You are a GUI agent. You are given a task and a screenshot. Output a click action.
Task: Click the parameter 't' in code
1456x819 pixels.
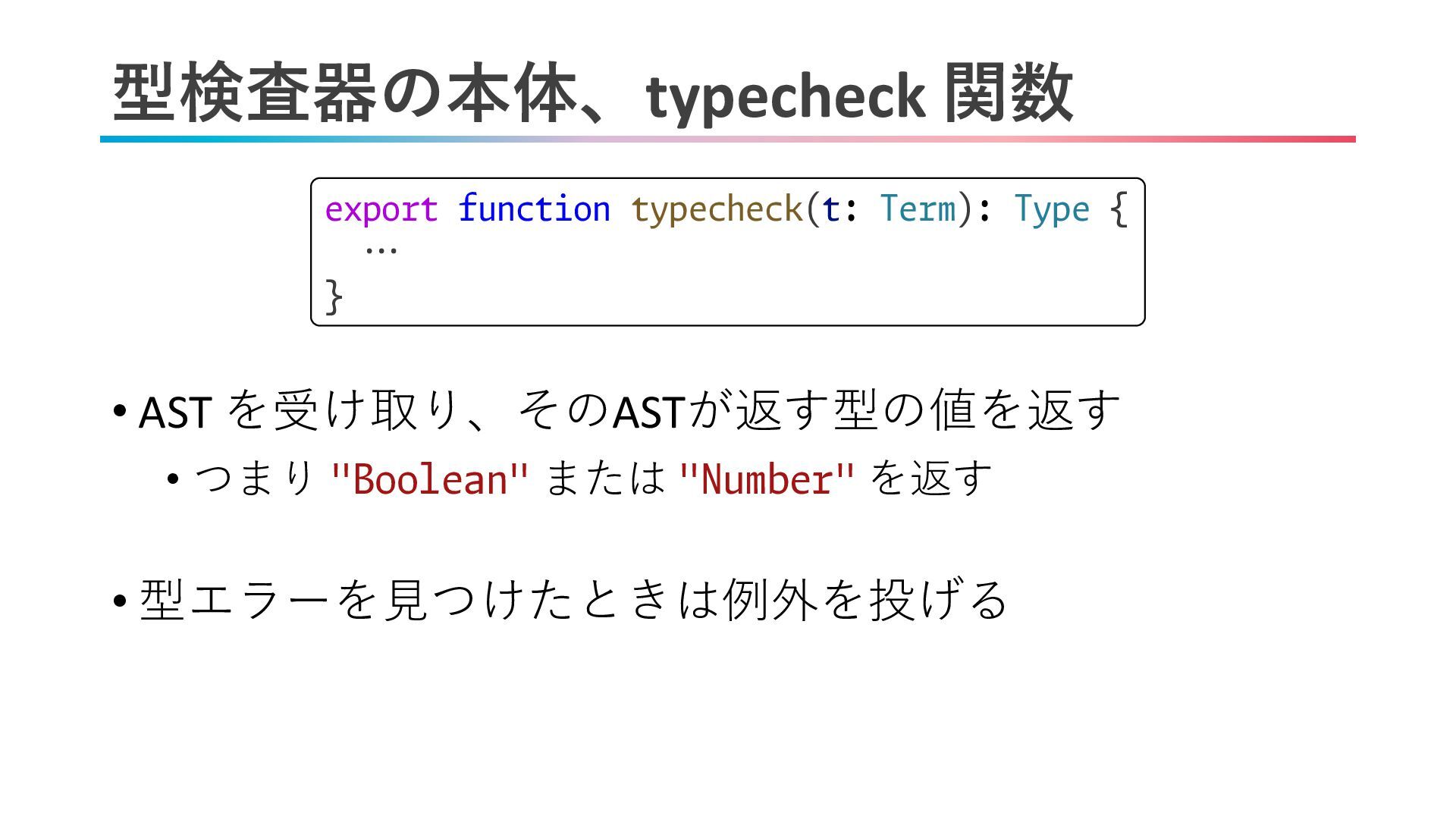click(x=831, y=209)
